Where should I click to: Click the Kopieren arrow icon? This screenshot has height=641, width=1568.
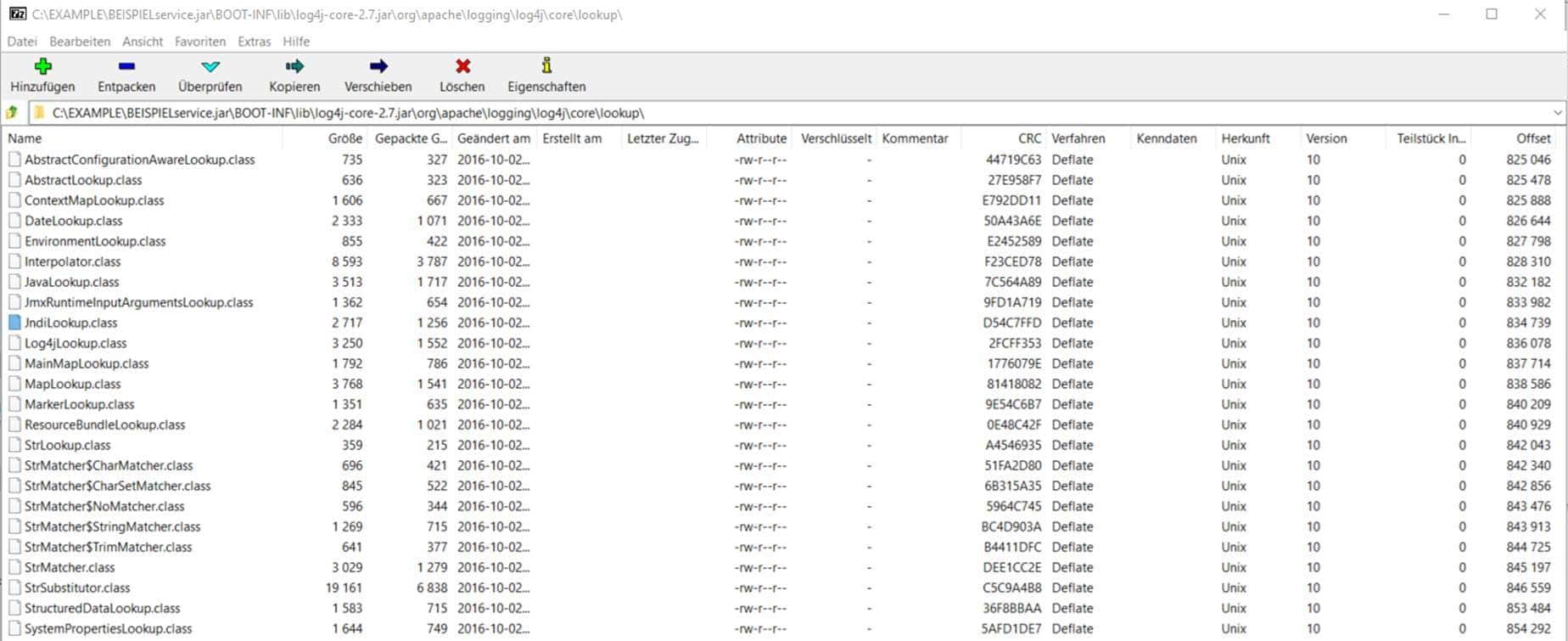[x=294, y=66]
